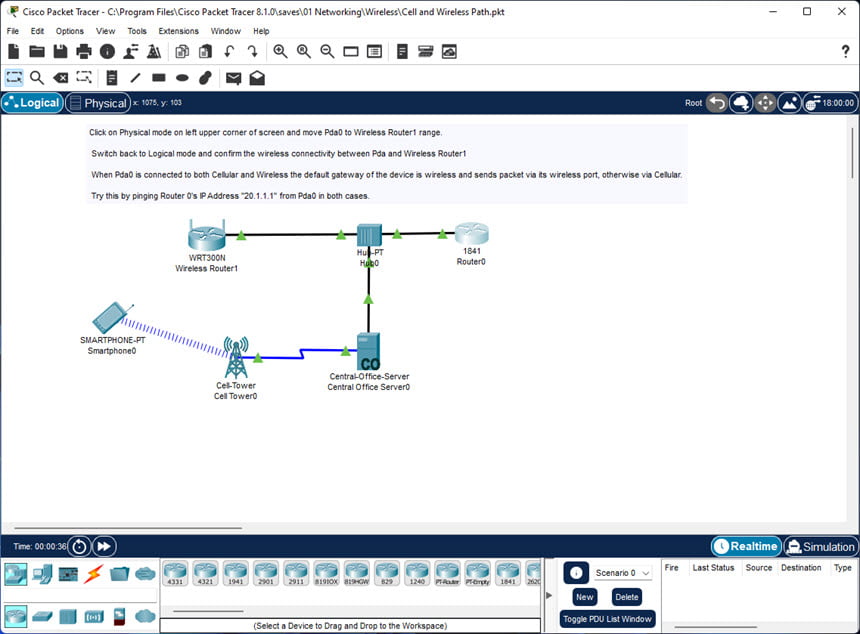The width and height of the screenshot is (860, 634).
Task: Open the User Profile icon
Action: 131,52
